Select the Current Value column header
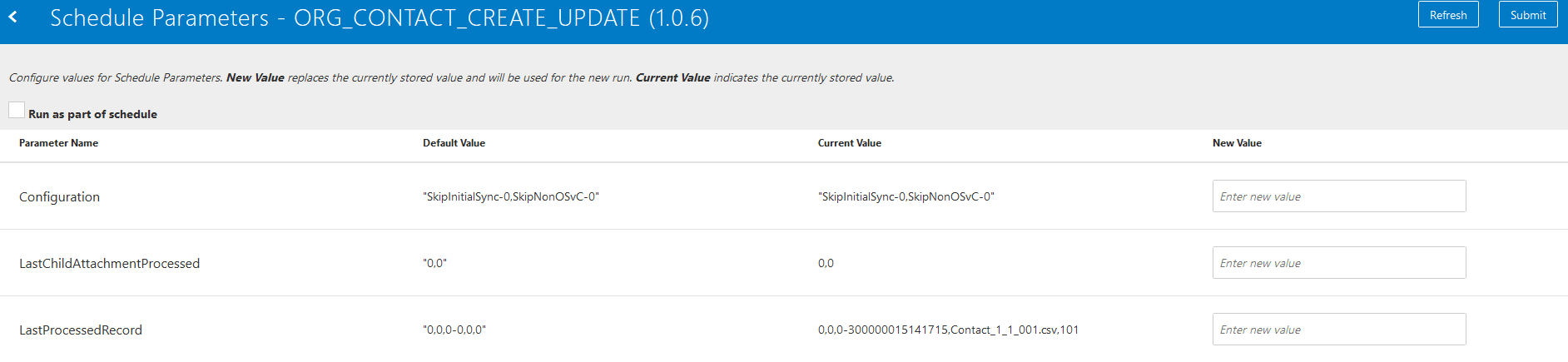Viewport: 1568px width, 362px height. [849, 143]
